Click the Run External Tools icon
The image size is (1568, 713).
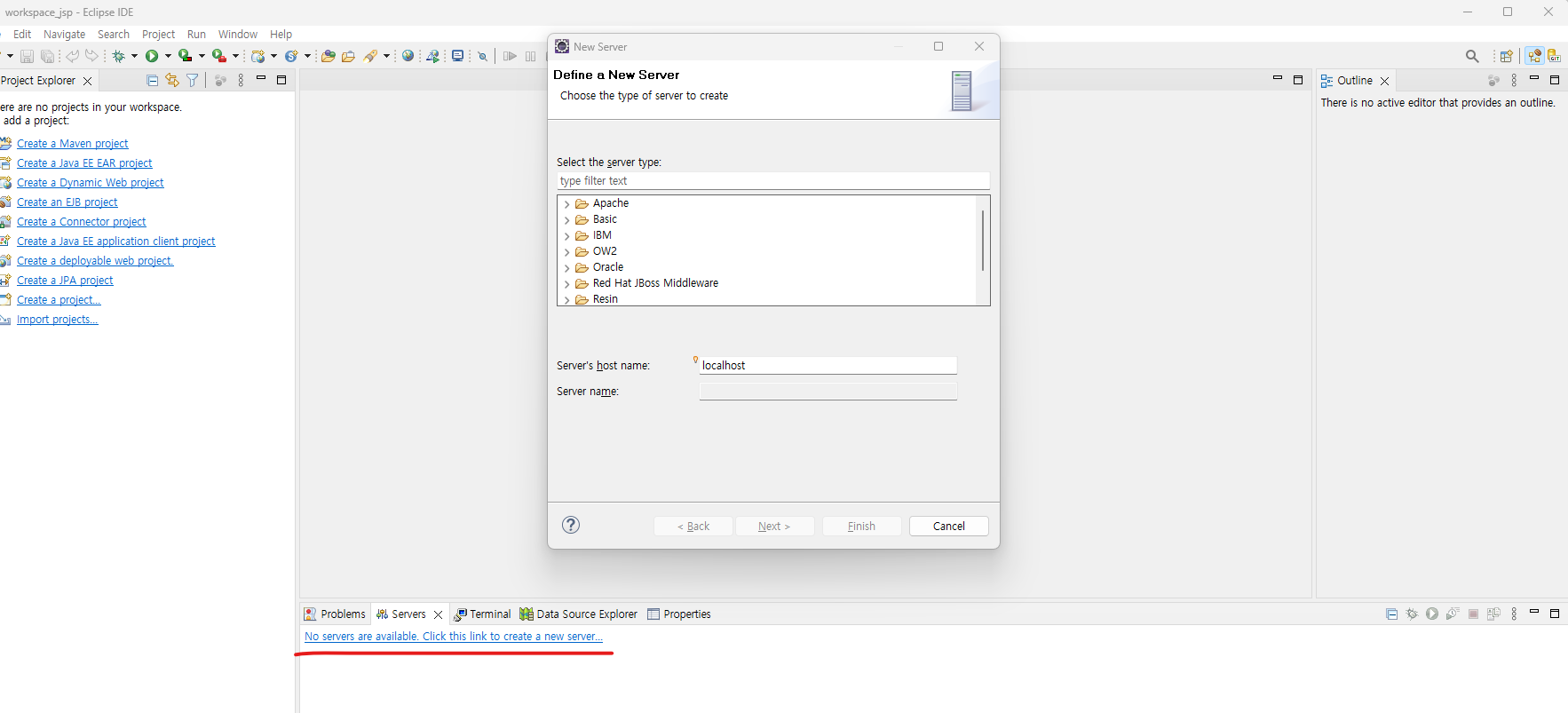(x=218, y=56)
